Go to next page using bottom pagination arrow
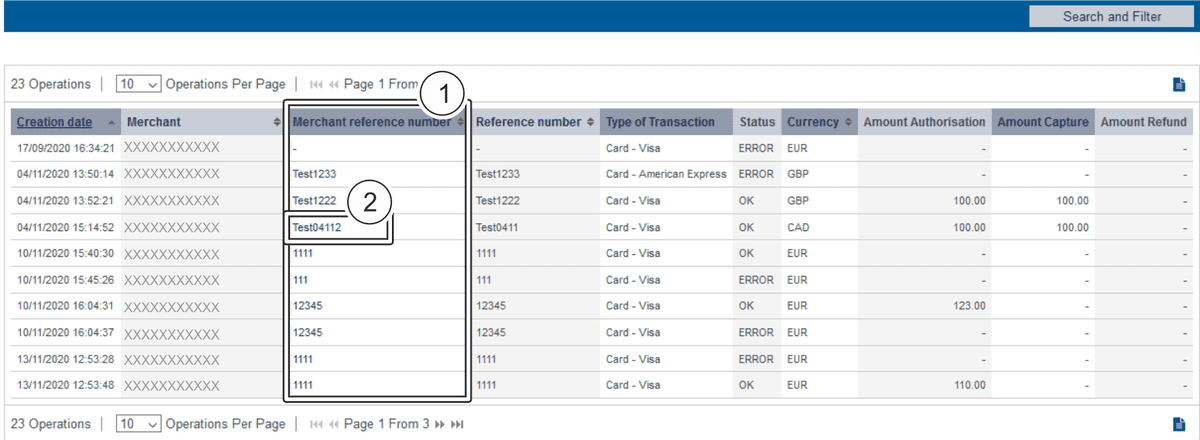The image size is (1200, 440). [x=440, y=424]
